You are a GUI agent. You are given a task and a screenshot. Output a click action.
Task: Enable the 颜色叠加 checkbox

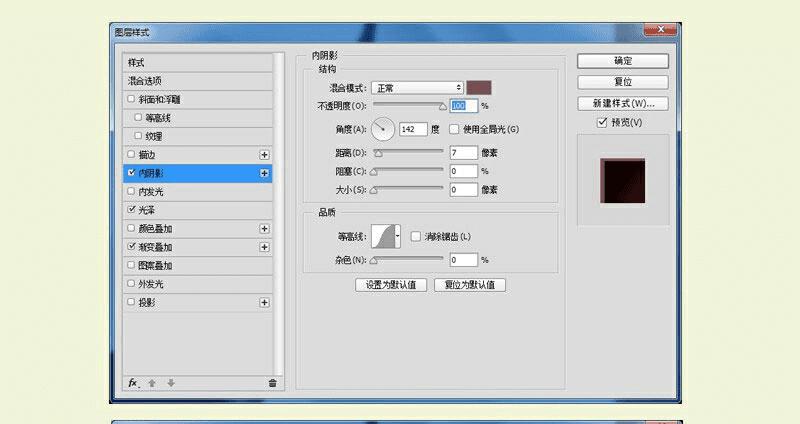131,228
